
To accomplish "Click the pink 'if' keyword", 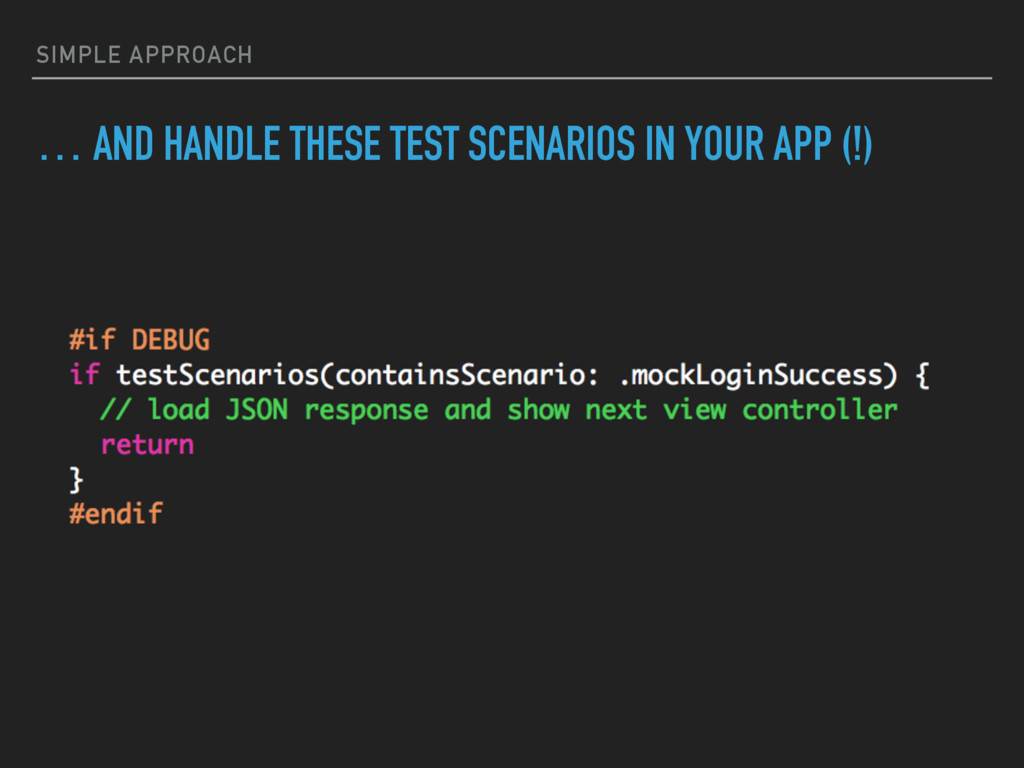I will (84, 375).
